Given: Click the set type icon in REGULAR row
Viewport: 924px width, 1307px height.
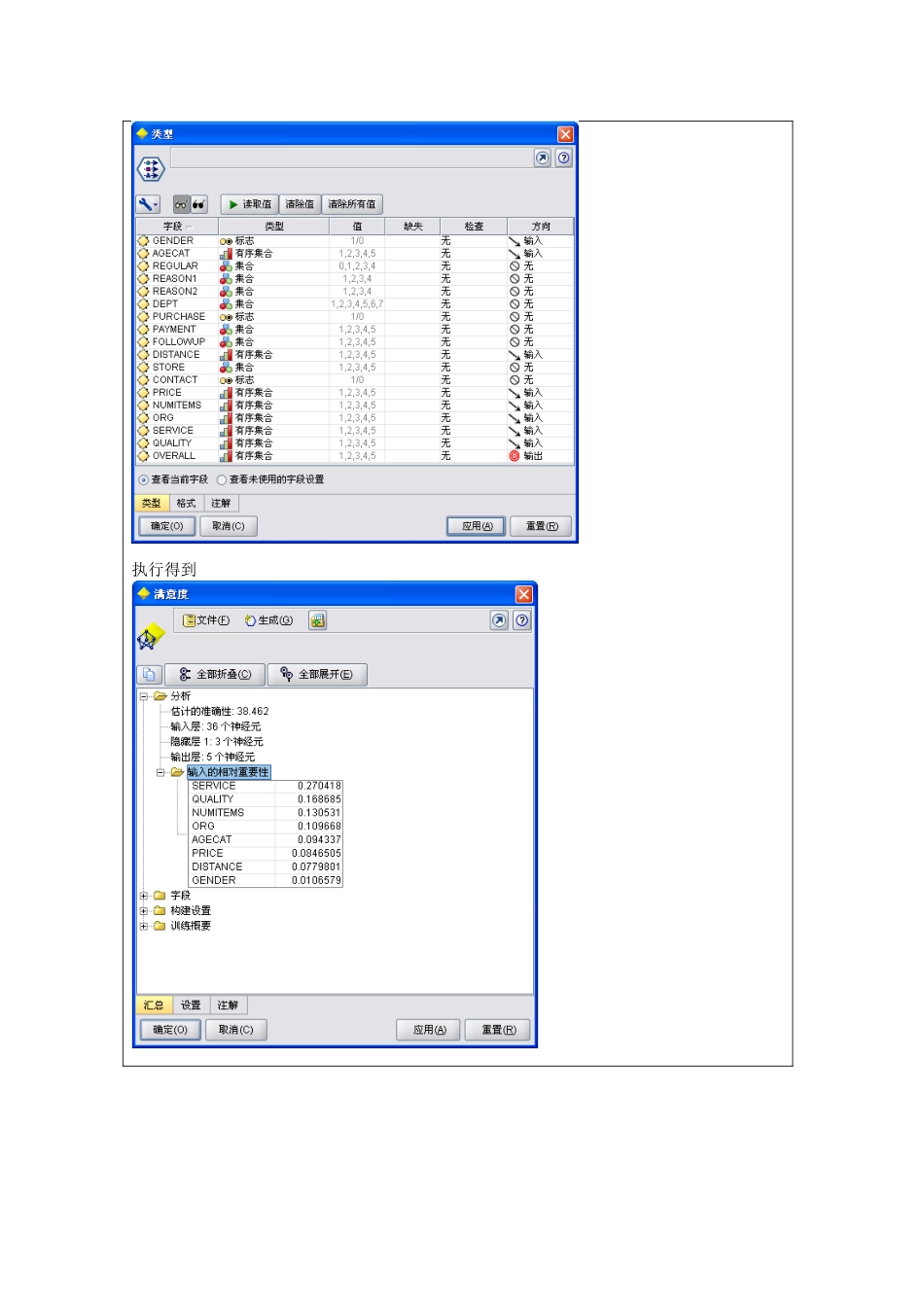Looking at the screenshot, I should [x=226, y=265].
